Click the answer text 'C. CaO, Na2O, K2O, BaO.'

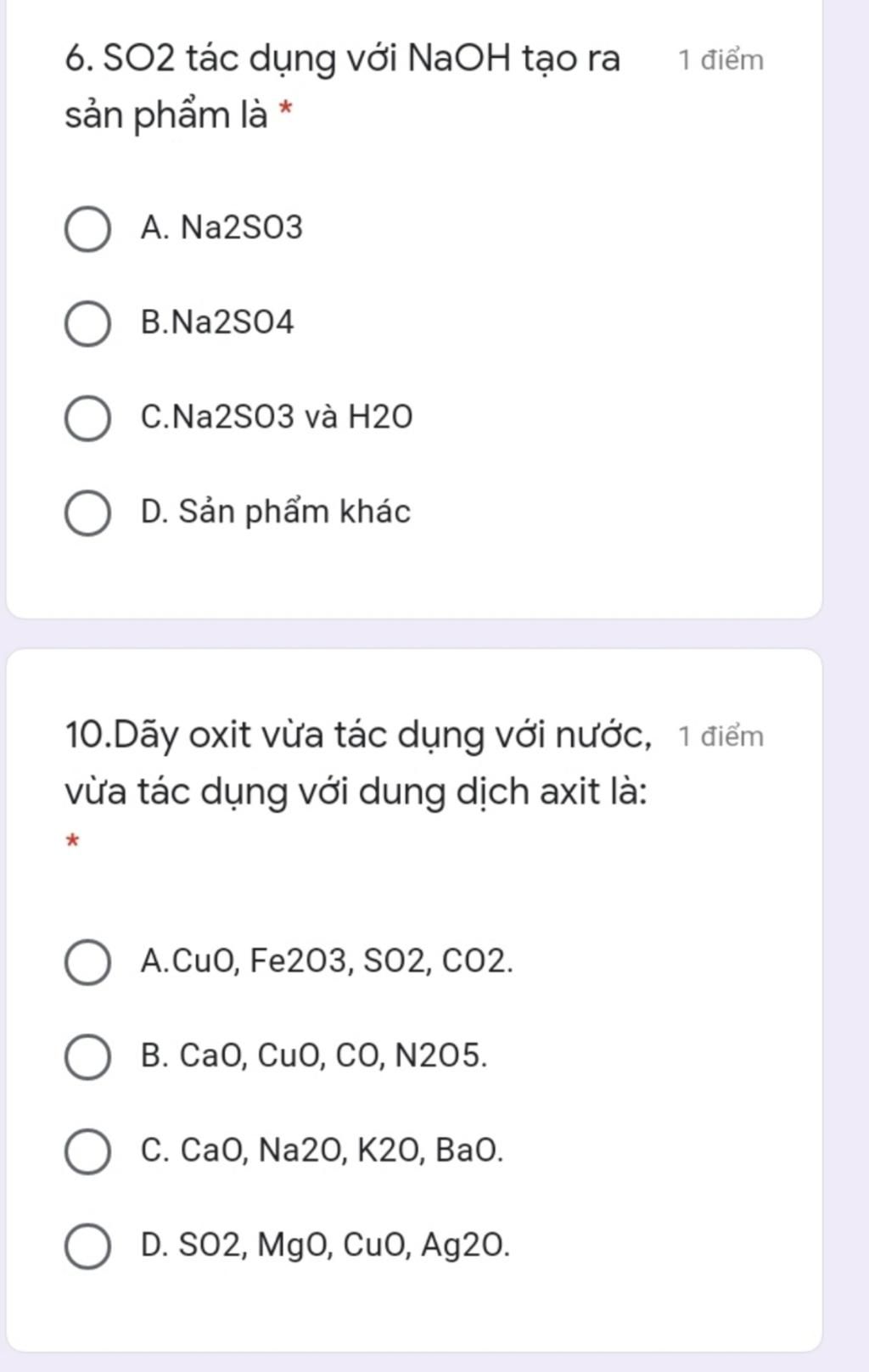tap(322, 1151)
